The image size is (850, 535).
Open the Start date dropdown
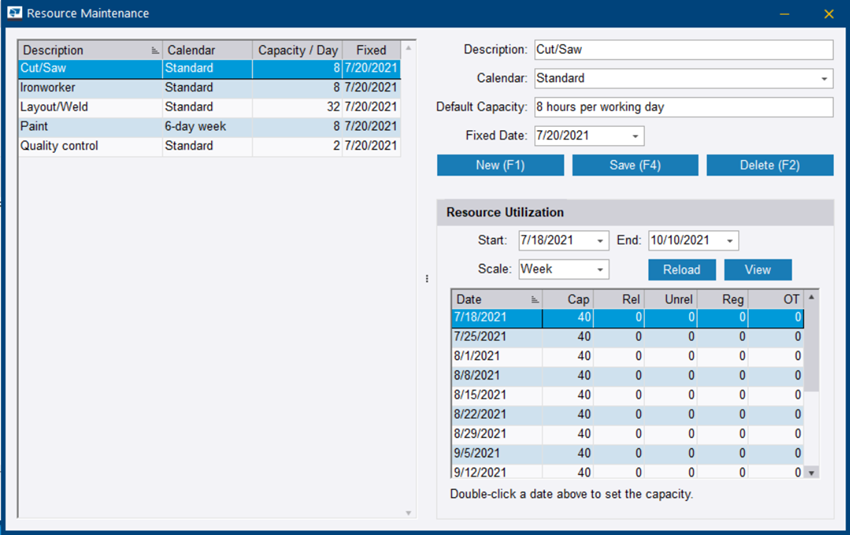[600, 241]
